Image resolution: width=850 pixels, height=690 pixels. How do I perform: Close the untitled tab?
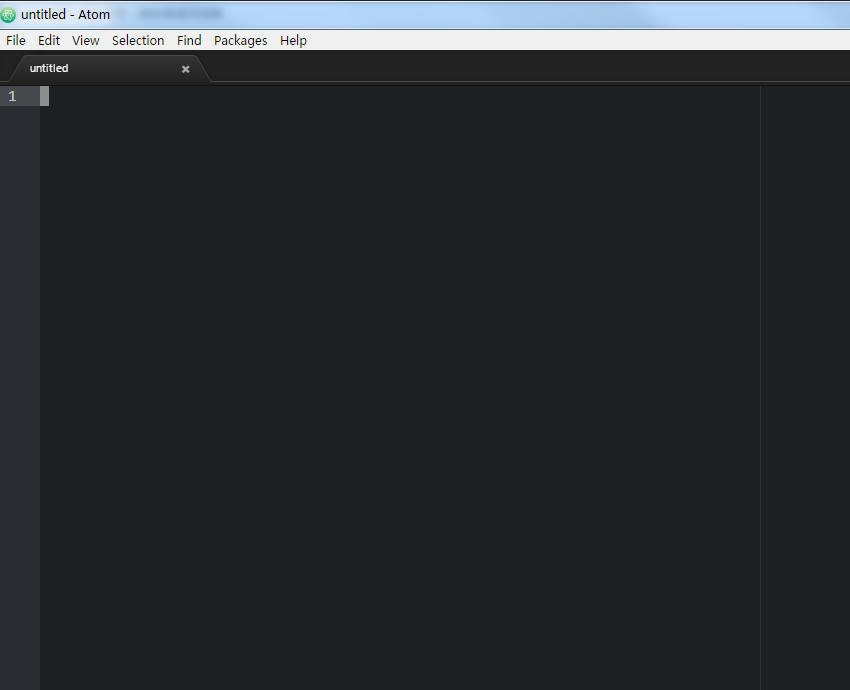coord(185,69)
